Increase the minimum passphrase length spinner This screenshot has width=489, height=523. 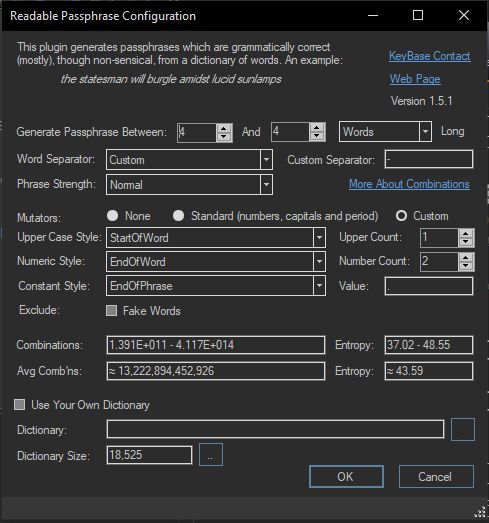pos(224,128)
